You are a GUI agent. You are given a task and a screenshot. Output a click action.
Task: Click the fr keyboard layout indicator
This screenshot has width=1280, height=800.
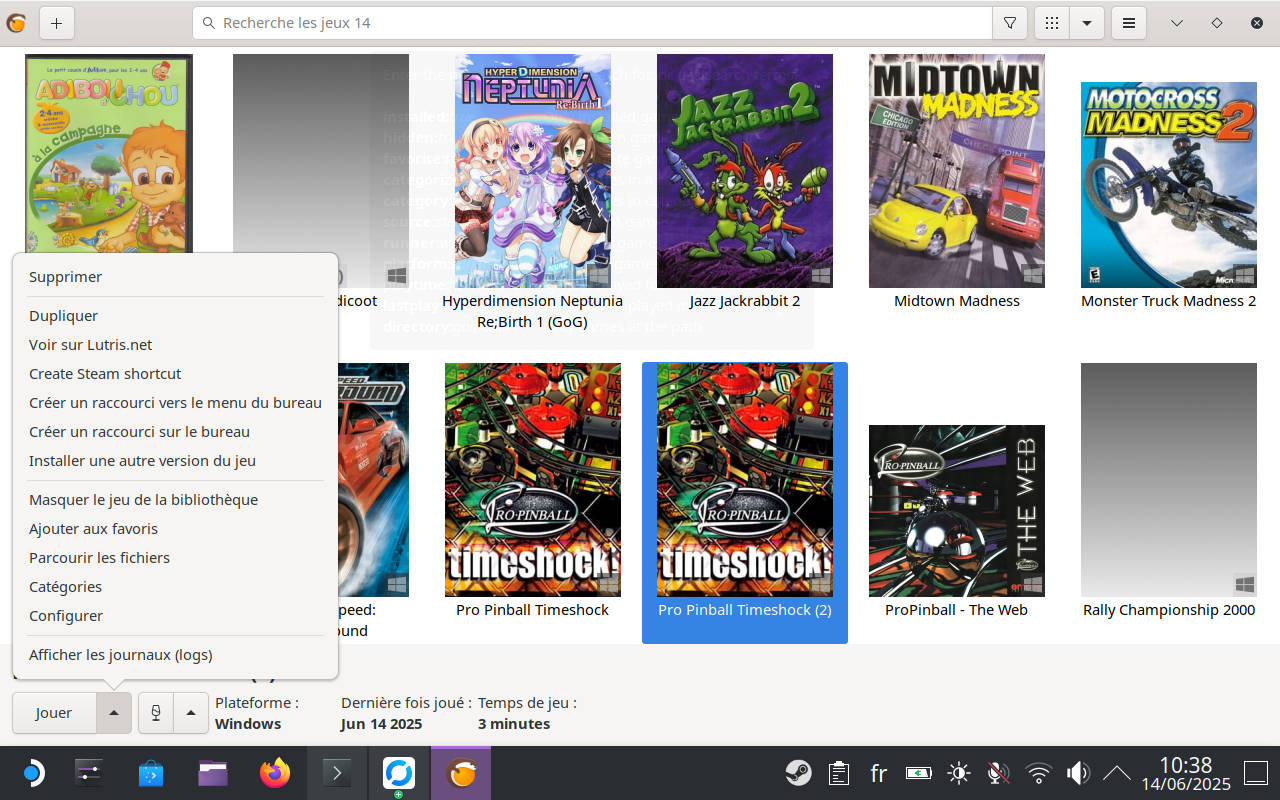pos(879,773)
